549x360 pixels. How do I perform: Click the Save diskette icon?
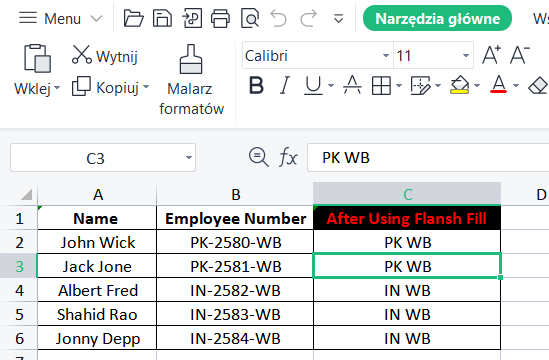tap(162, 18)
